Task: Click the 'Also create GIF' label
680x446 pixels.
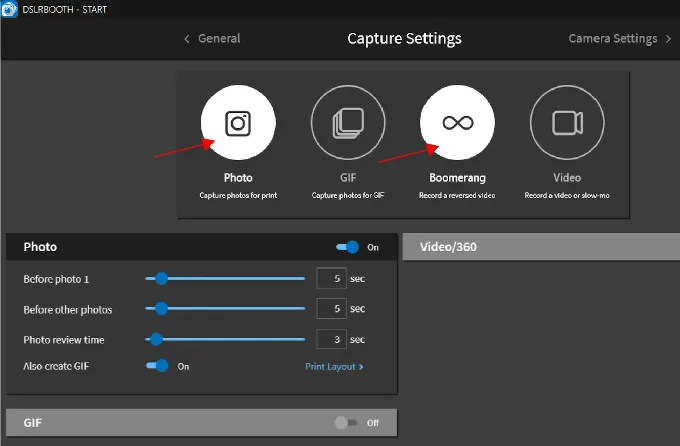Action: (56, 366)
